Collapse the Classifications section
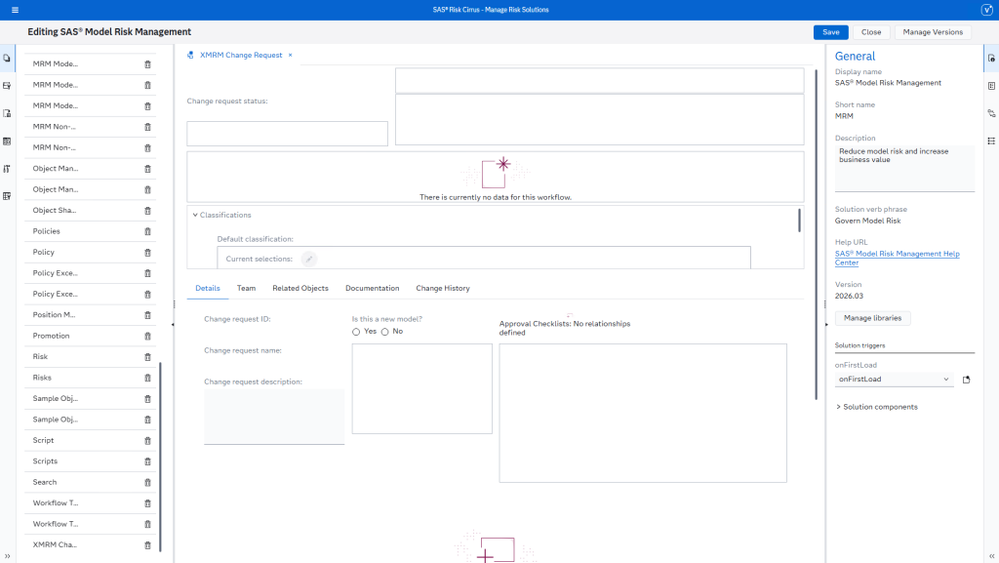This screenshot has height=563, width=999. (x=195, y=215)
